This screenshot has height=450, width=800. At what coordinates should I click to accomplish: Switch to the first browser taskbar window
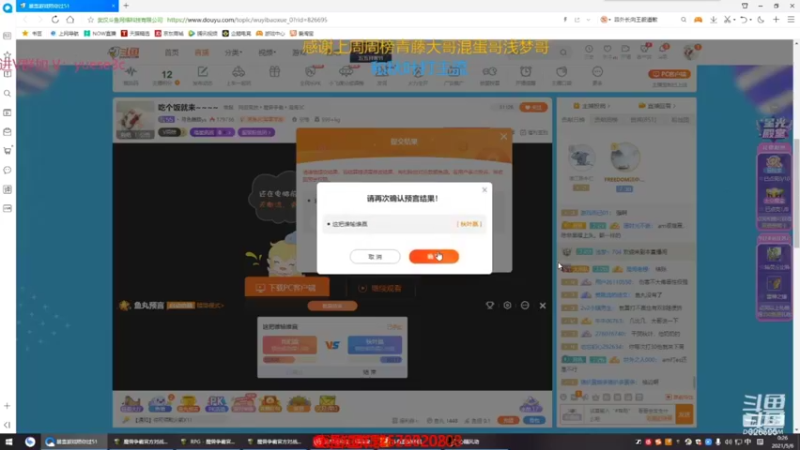click(74, 442)
